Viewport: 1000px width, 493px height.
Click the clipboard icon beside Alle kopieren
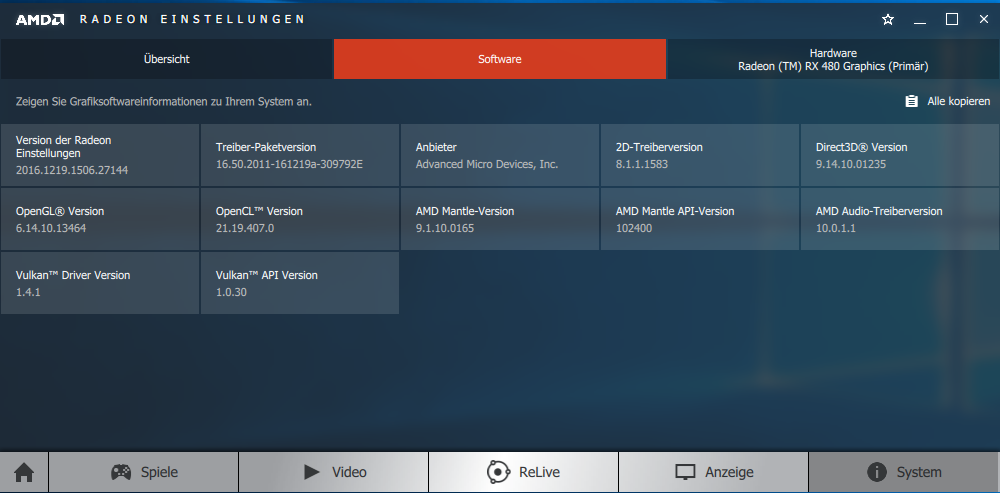point(911,101)
